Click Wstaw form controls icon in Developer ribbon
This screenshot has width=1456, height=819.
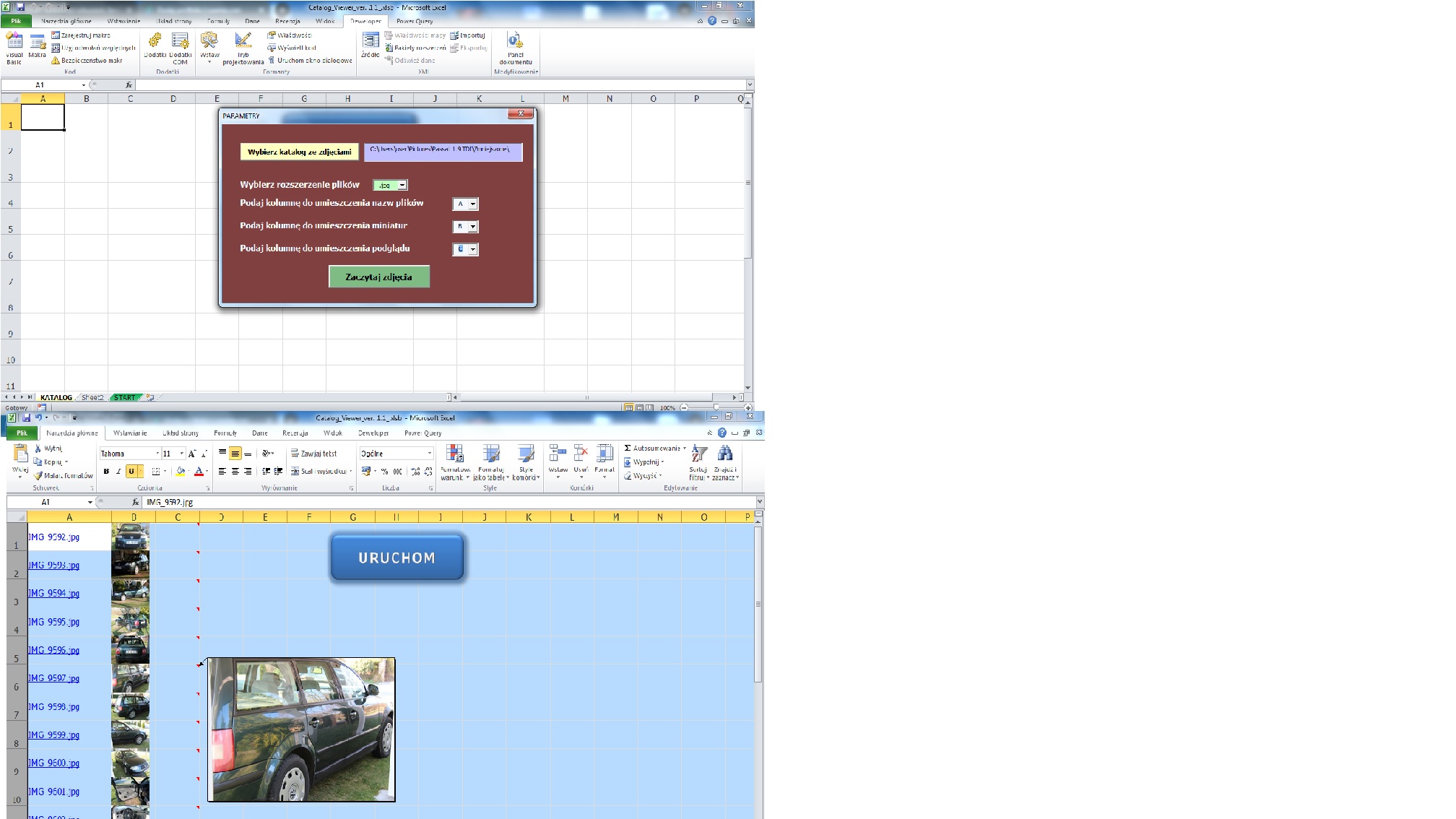click(209, 48)
